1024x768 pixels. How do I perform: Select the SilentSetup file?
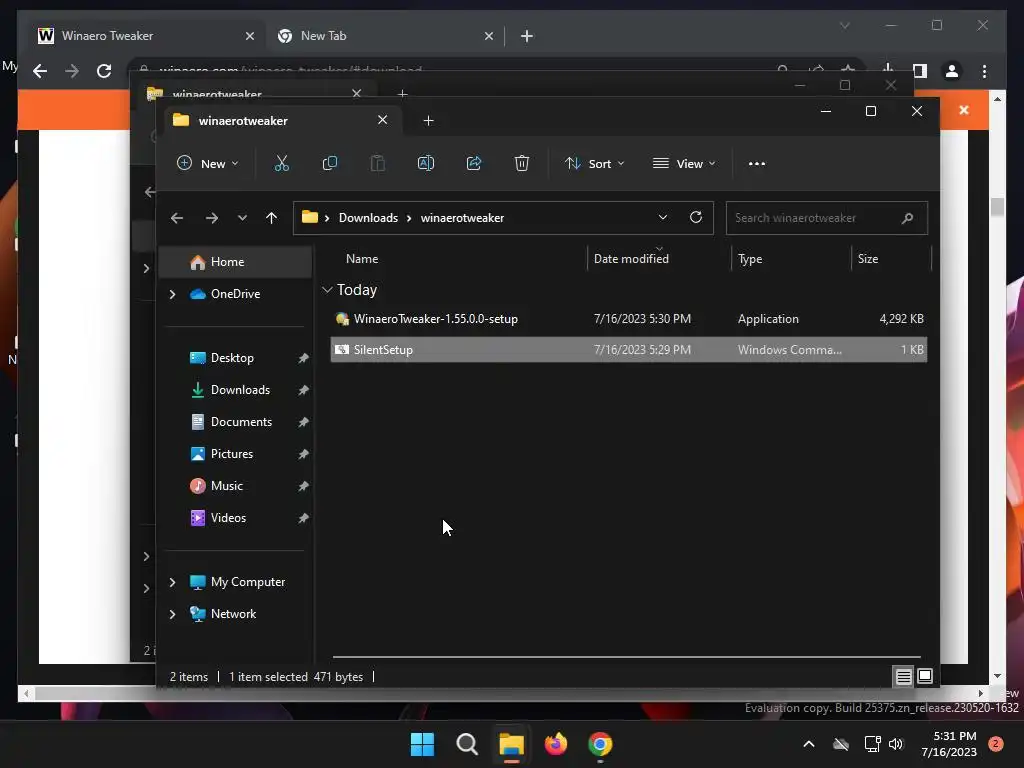coord(629,349)
